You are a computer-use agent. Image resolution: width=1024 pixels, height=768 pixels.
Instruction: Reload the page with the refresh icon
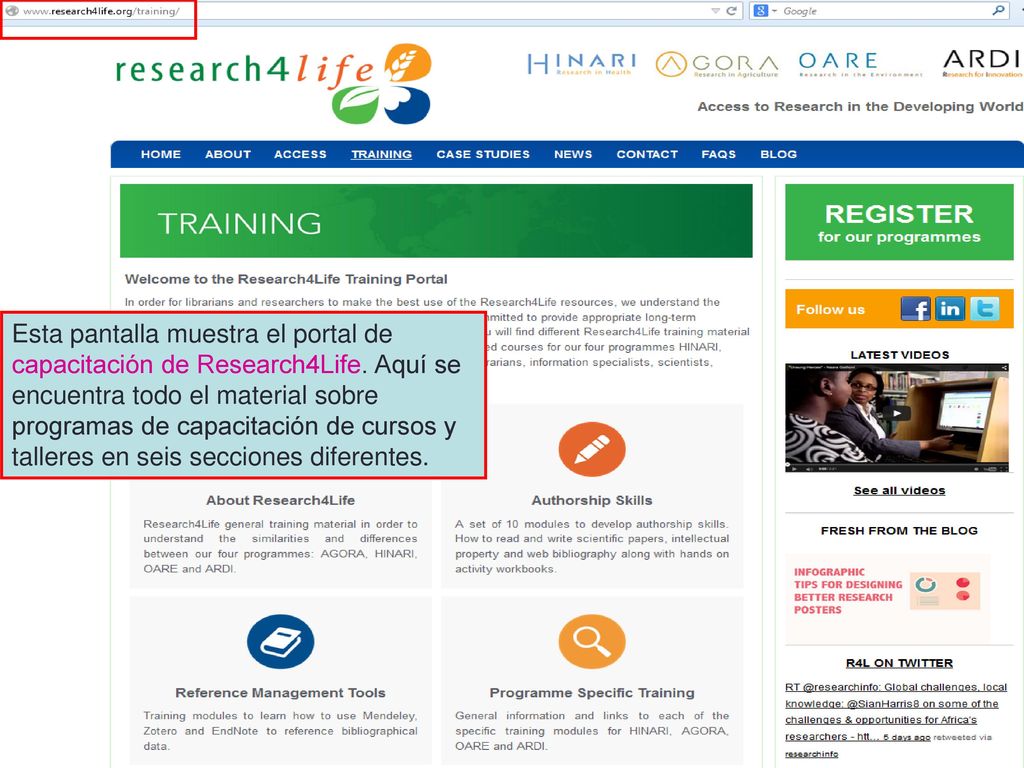tap(731, 10)
